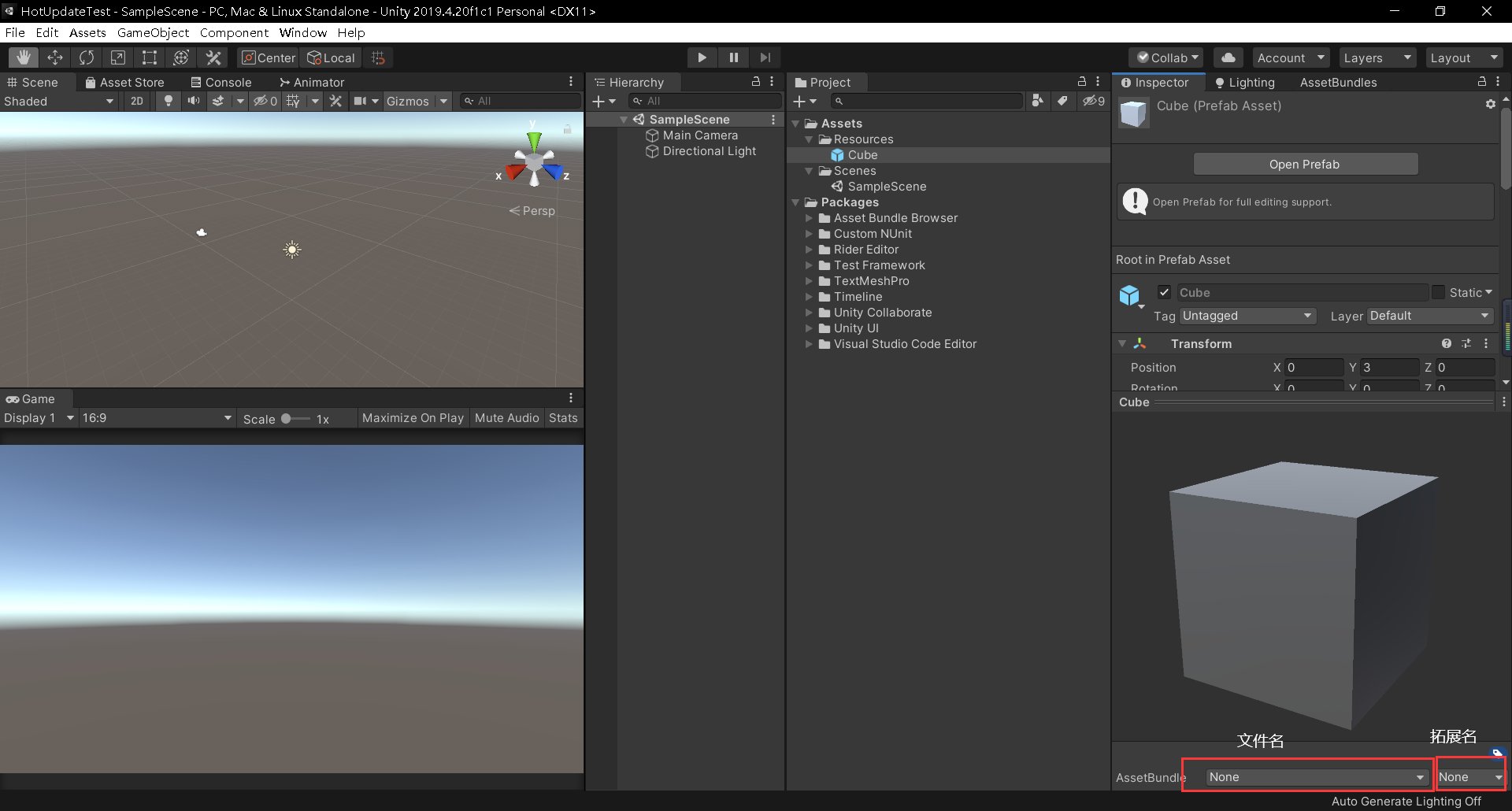Click the Project search field
1512x811 pixels.
(926, 101)
